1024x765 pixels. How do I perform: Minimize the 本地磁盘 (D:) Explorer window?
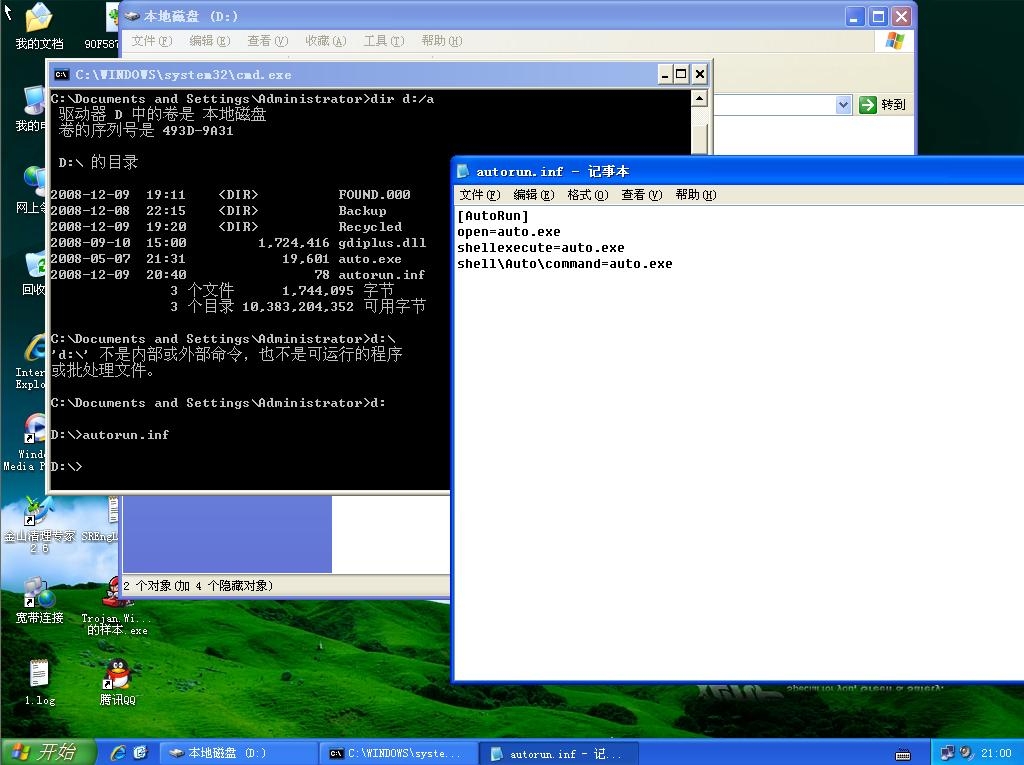point(855,16)
